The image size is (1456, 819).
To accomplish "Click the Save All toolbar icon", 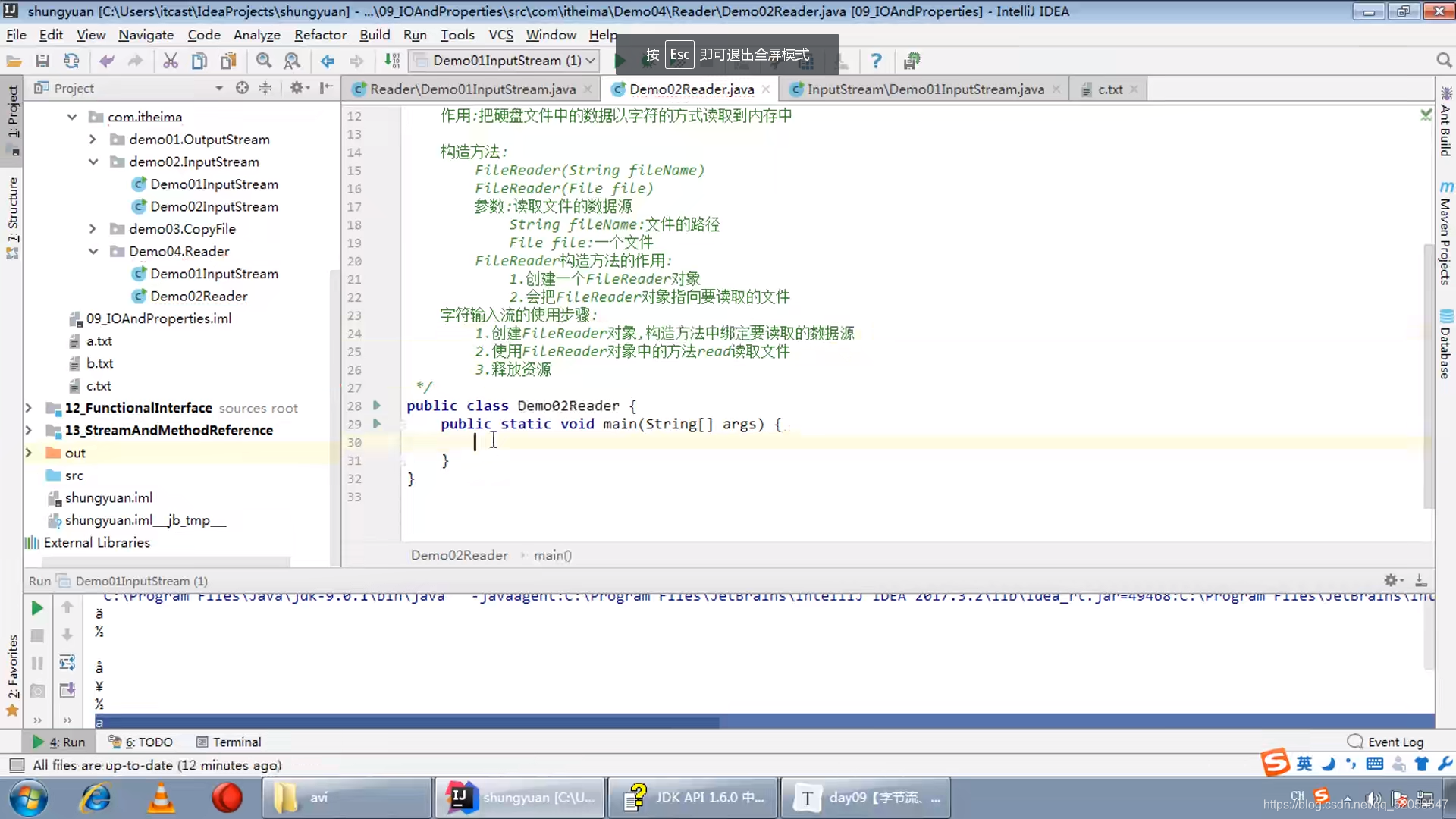I will coord(42,61).
